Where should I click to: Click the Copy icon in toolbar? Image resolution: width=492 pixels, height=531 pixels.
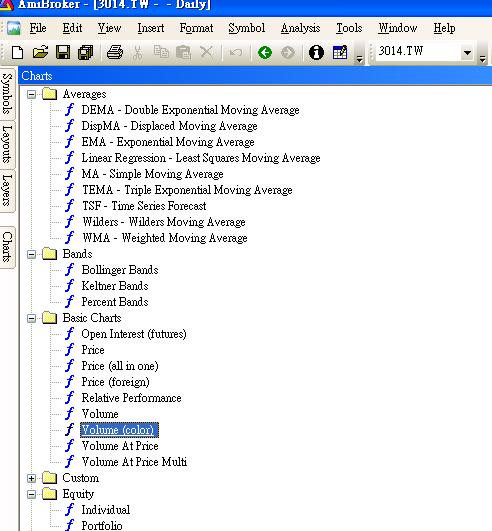click(x=161, y=52)
